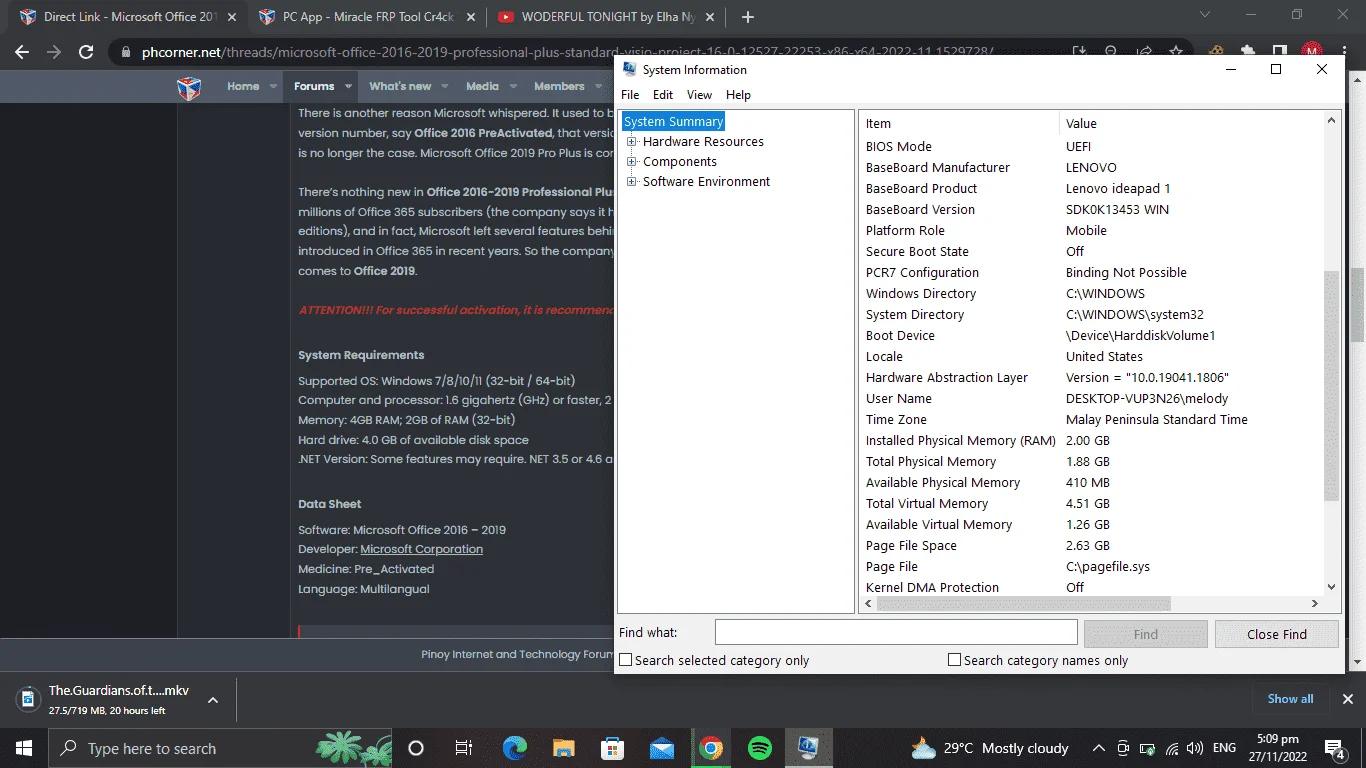Click the Windows Start button
Viewport: 1366px width, 768px height.
(x=23, y=748)
